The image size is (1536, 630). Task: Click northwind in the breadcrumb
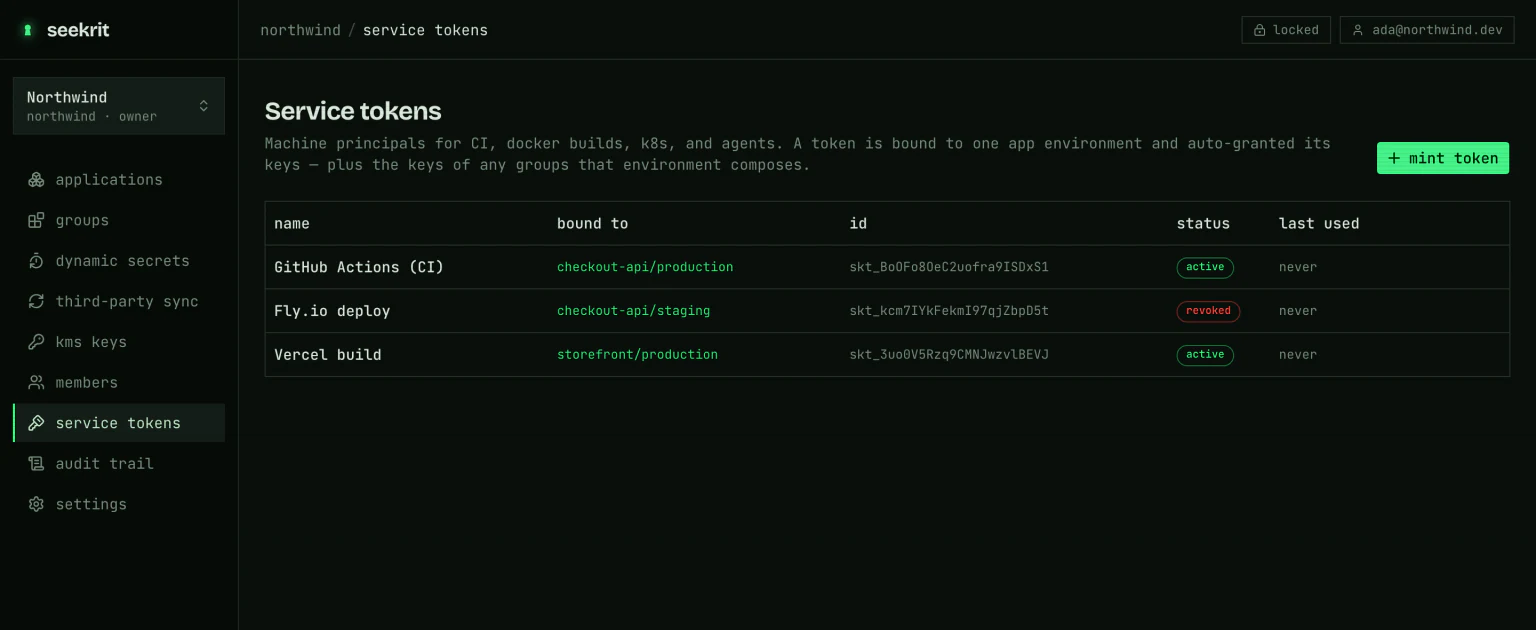click(300, 30)
